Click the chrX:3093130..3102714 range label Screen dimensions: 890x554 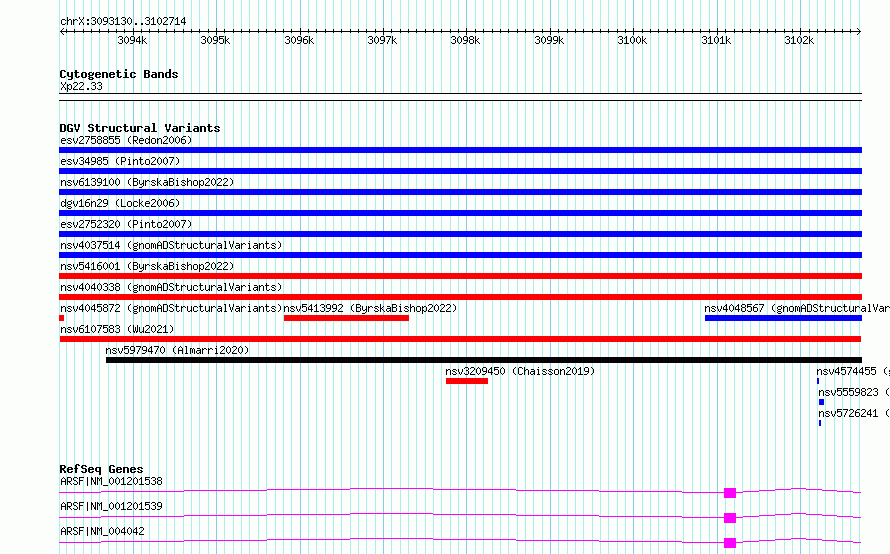pyautogui.click(x=123, y=21)
